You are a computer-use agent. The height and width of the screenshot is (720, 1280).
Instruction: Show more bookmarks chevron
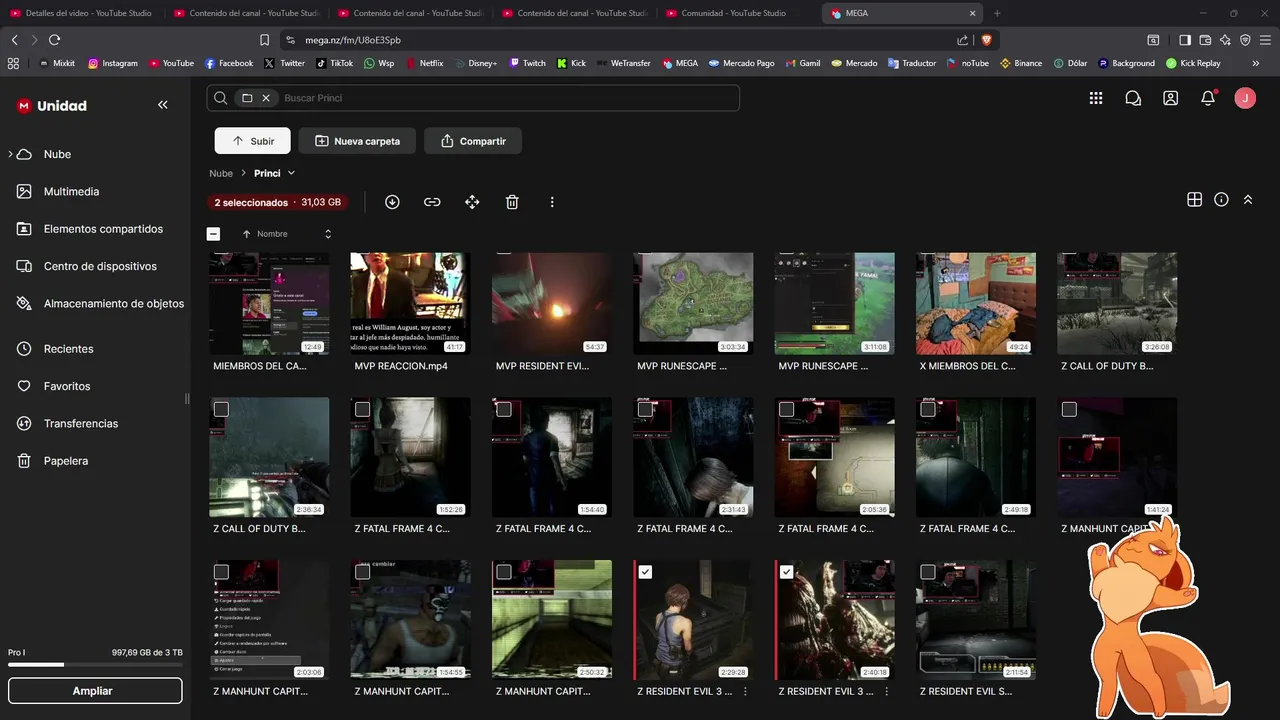(x=1255, y=63)
